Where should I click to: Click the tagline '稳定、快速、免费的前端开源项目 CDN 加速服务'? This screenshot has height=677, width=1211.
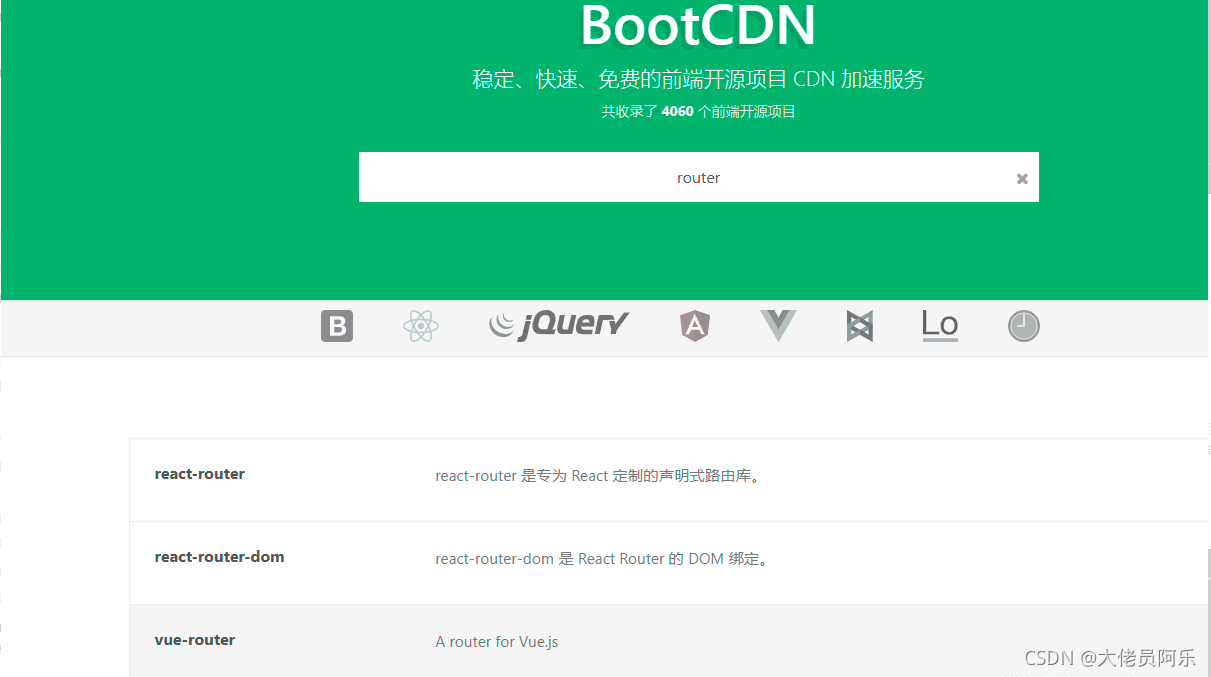point(699,80)
